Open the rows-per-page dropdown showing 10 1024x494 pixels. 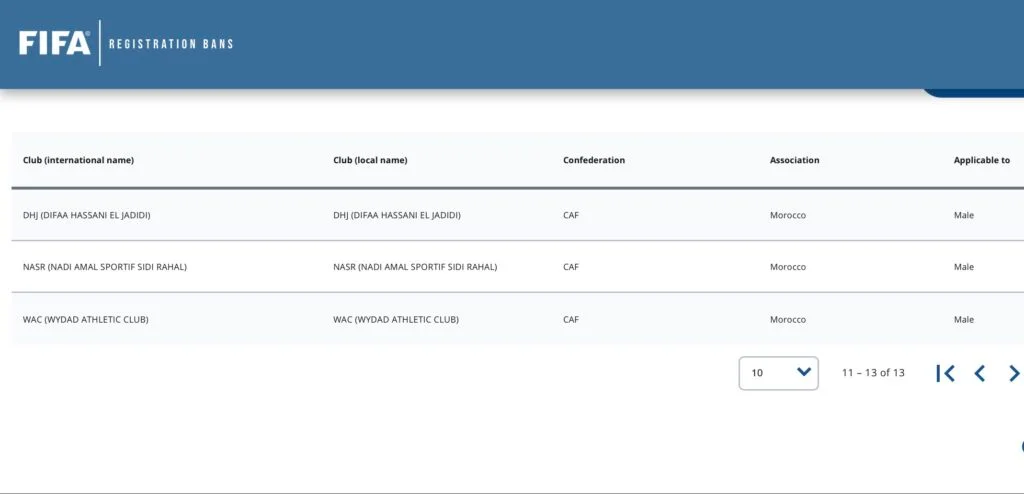pyautogui.click(x=778, y=373)
